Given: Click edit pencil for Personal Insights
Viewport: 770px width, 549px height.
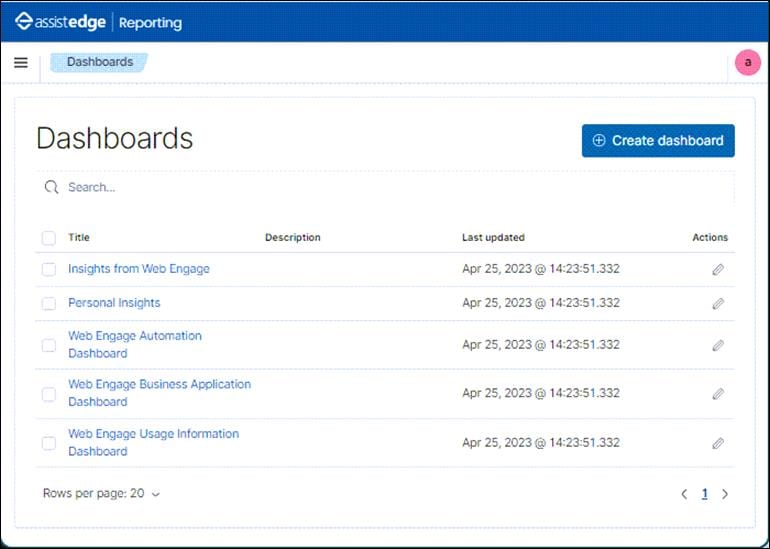Looking at the screenshot, I should (x=717, y=303).
